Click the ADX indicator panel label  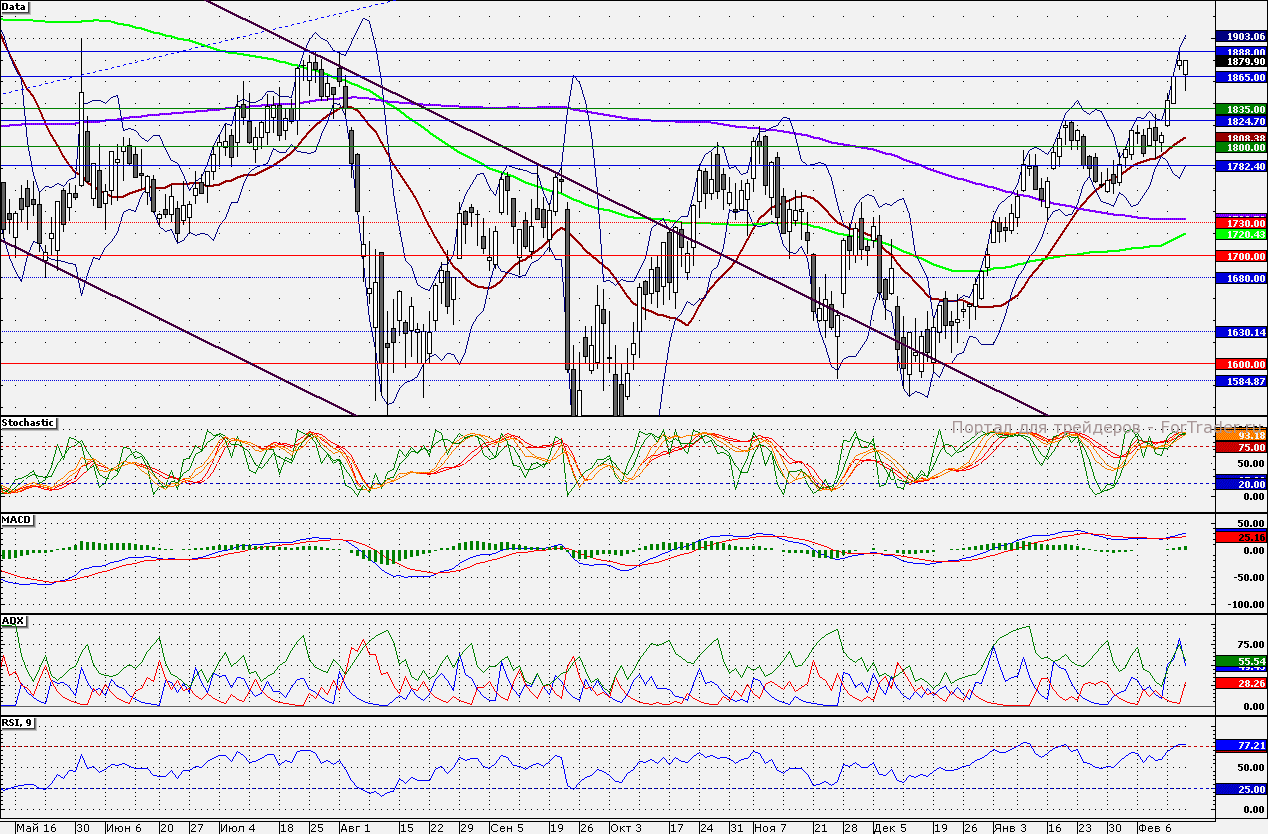[13, 621]
